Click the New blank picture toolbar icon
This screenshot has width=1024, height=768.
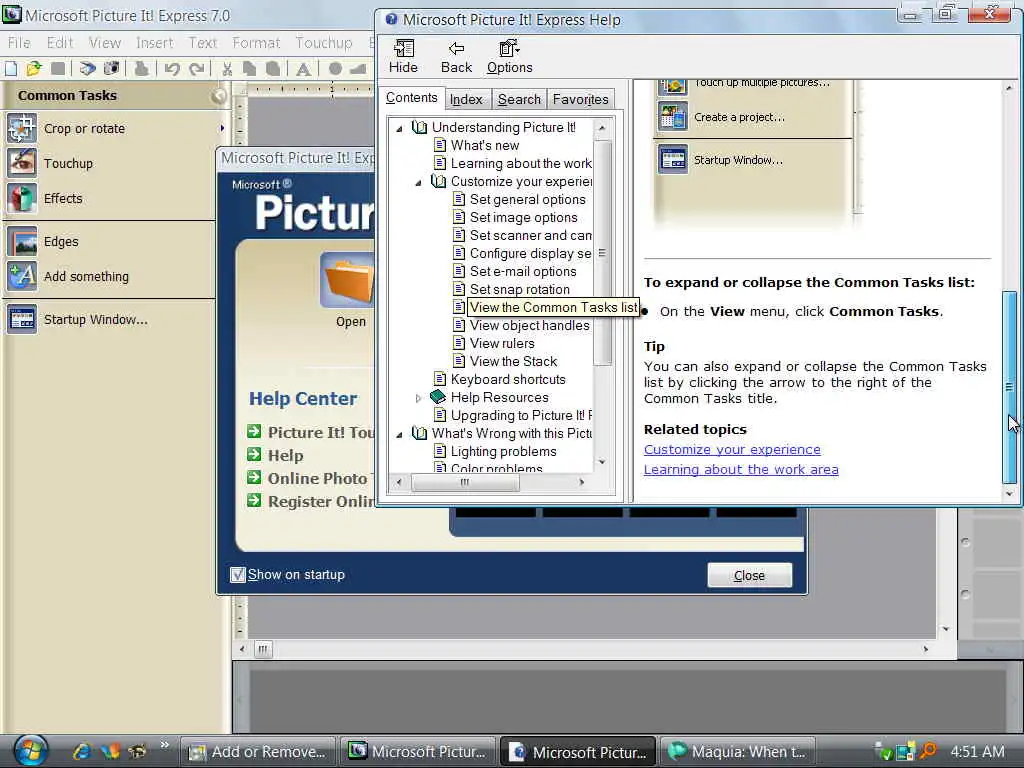pos(10,68)
